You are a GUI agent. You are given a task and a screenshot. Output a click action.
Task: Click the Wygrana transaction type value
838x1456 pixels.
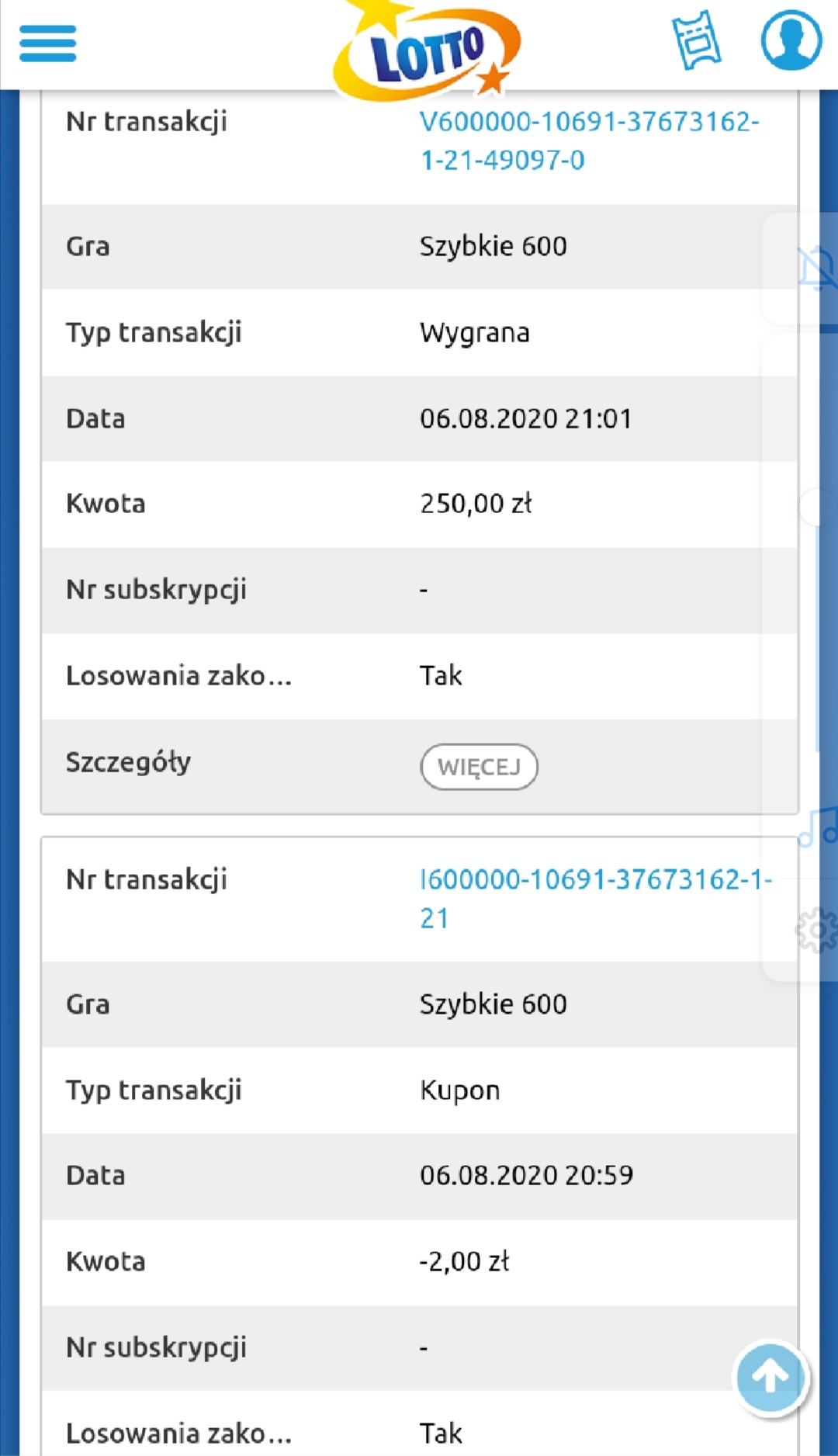point(474,333)
